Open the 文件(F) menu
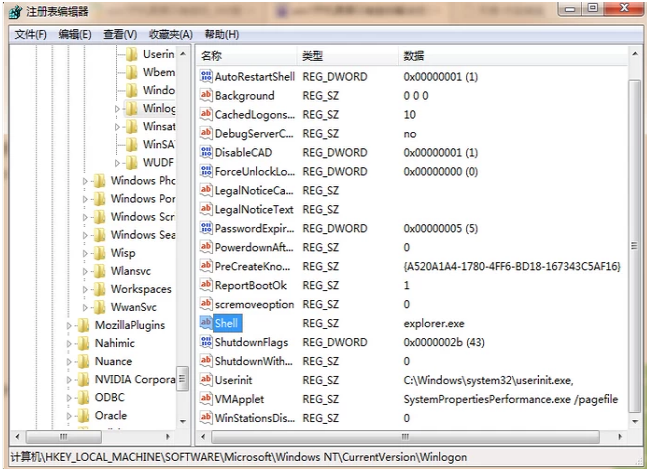 (31, 34)
